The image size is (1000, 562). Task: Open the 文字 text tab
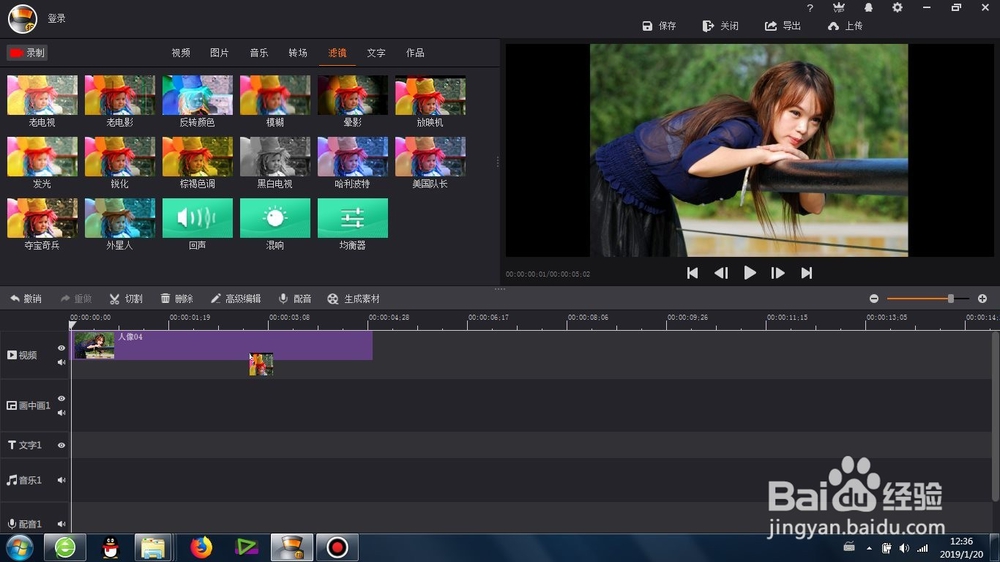376,53
